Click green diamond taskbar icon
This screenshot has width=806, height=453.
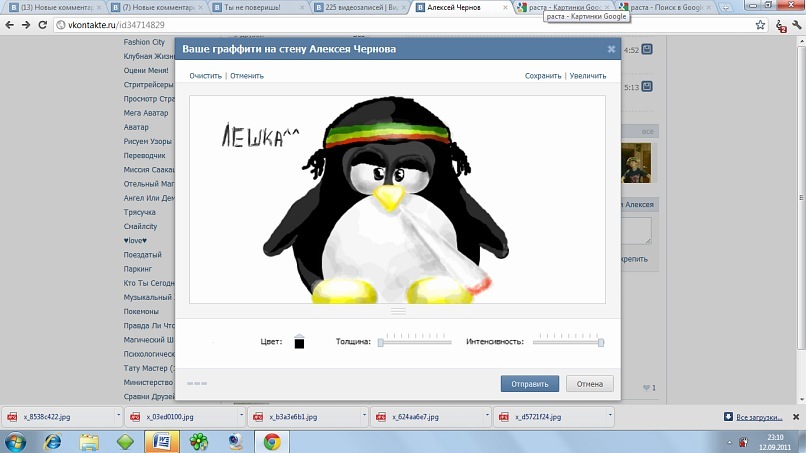[x=125, y=442]
